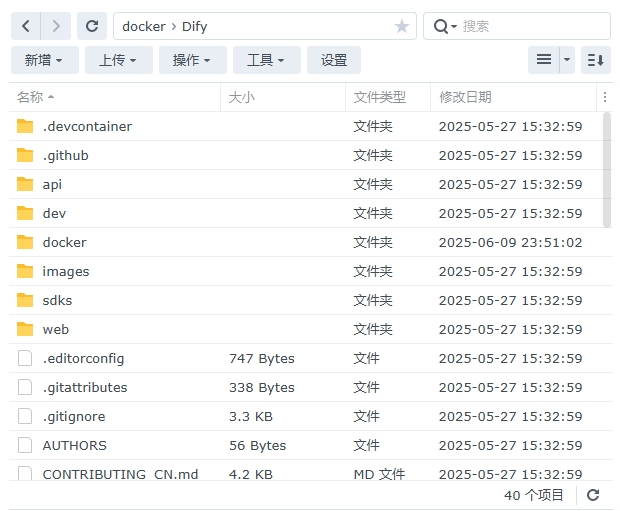Open the 新增 dropdown menu
This screenshot has width=620, height=511.
tap(45, 60)
